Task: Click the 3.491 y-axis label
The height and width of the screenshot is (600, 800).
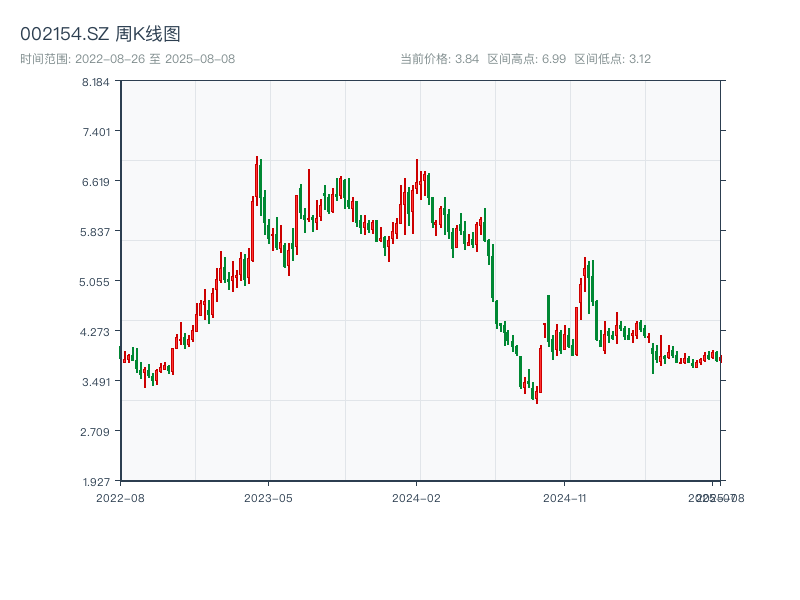Action: point(96,382)
